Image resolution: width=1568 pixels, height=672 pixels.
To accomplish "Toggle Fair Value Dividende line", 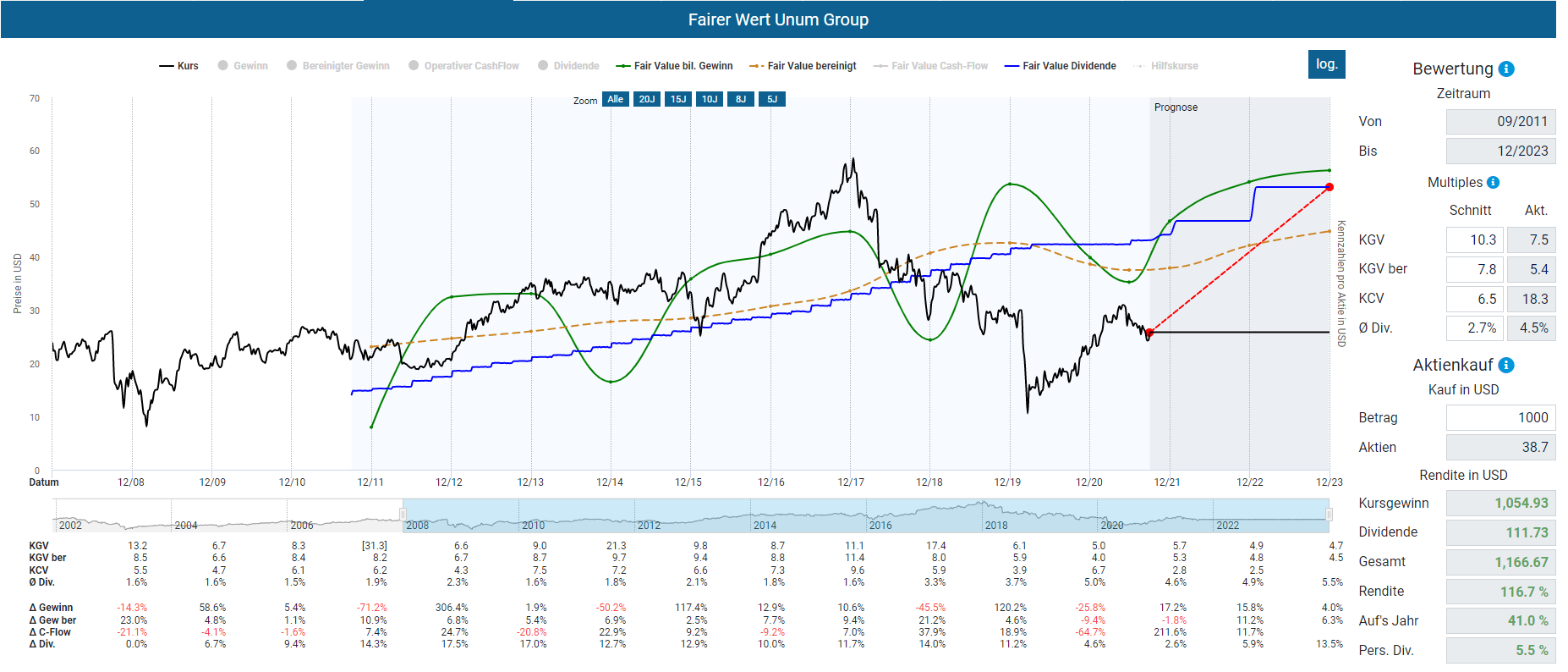I will (x=1061, y=66).
